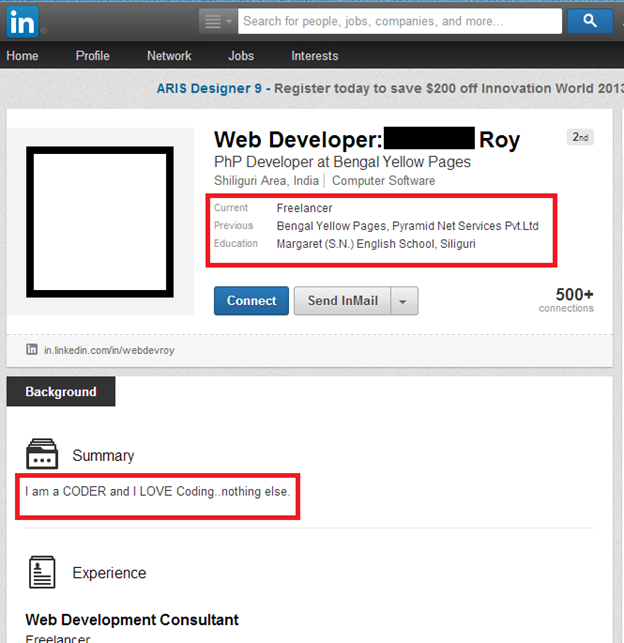Image resolution: width=624 pixels, height=643 pixels.
Task: Click the Computer Software industry text
Action: pos(383,180)
